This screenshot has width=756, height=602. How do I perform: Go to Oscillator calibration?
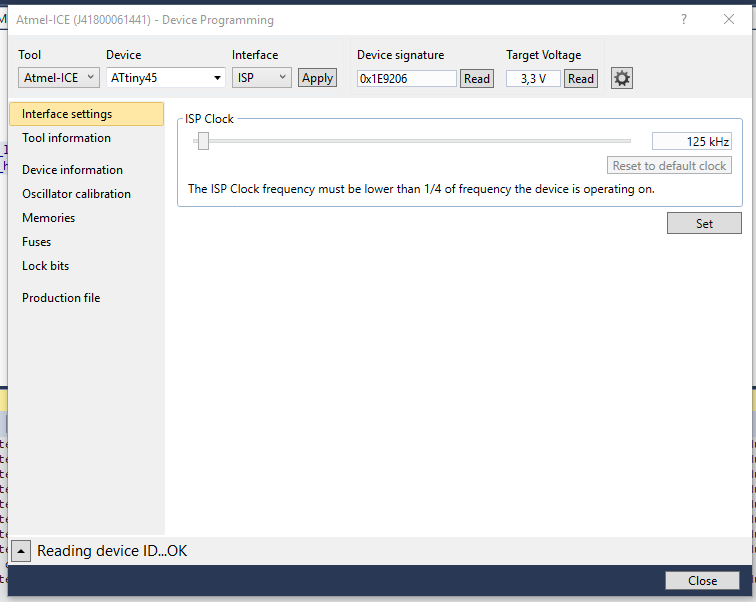[x=76, y=194]
